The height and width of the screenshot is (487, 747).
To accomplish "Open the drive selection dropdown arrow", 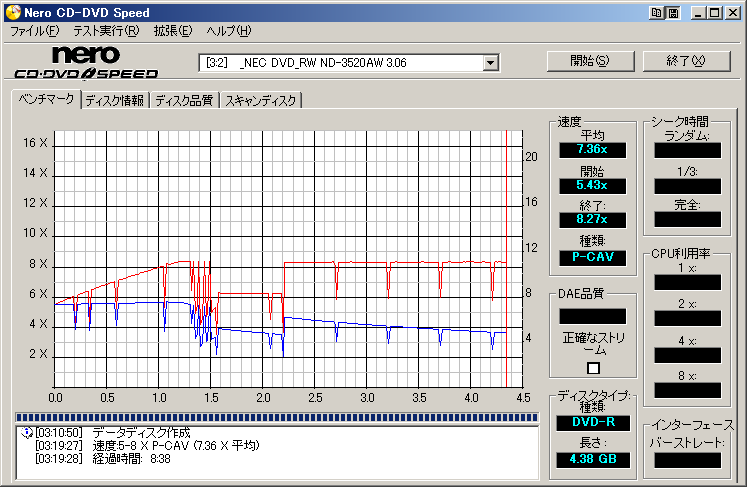I will 490,62.
